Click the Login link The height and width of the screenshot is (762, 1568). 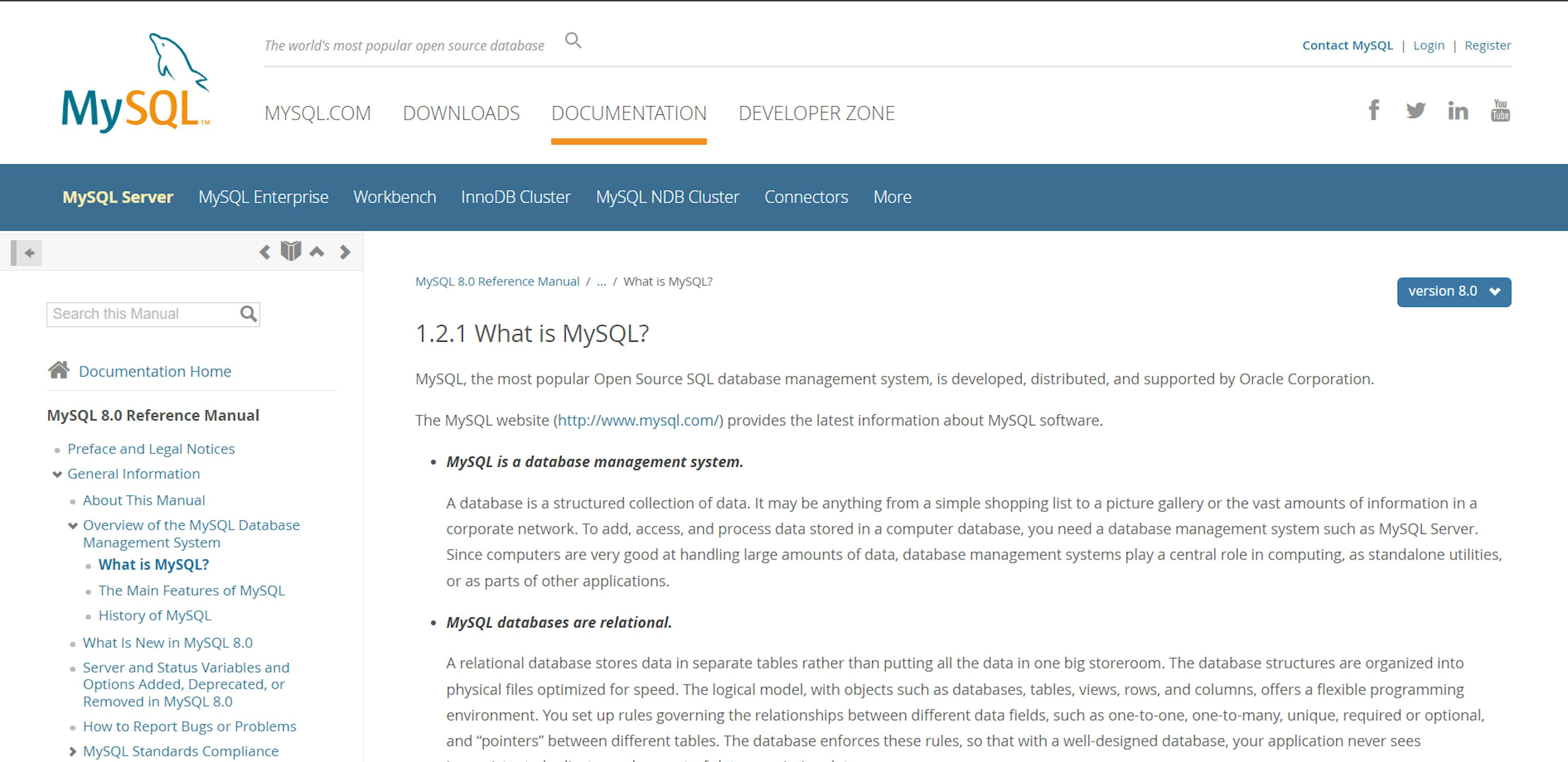[1429, 46]
